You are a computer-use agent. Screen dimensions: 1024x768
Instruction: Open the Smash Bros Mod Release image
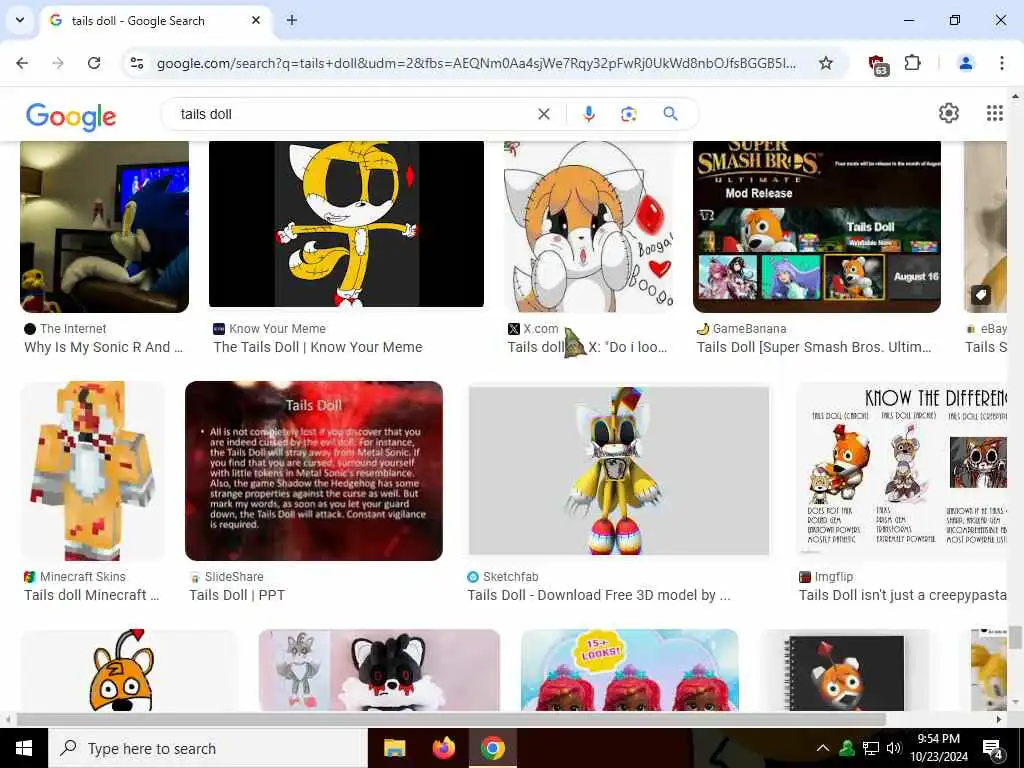click(x=817, y=227)
